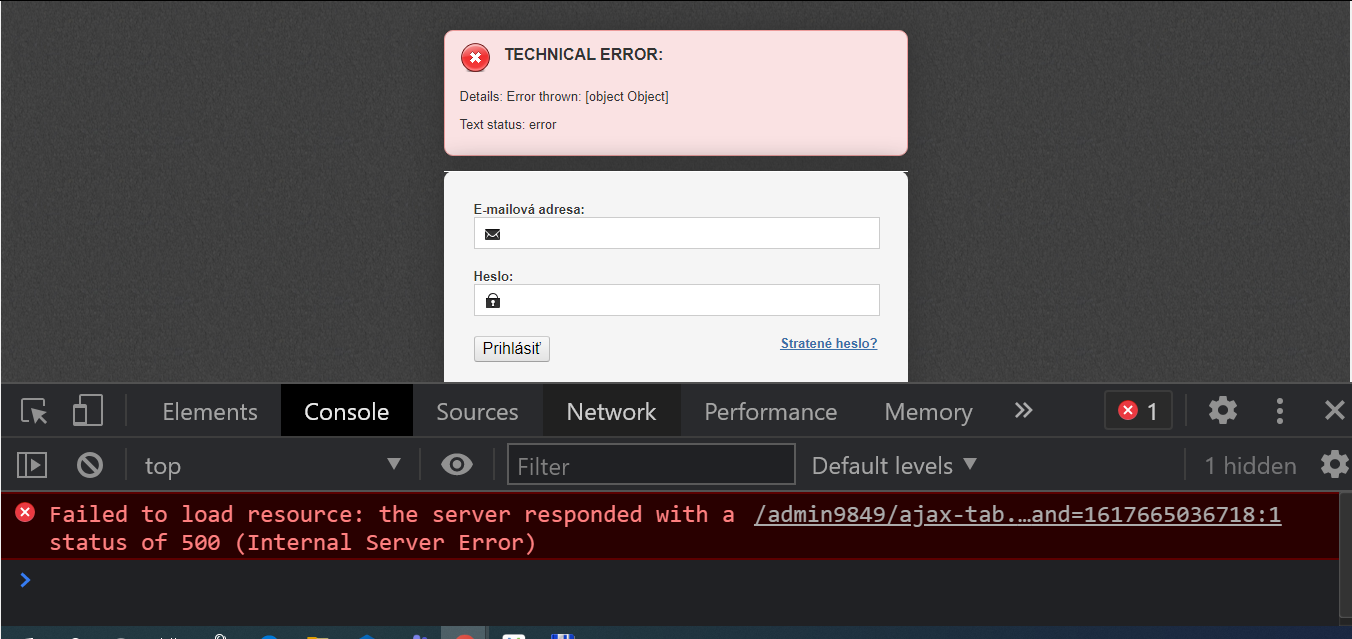
Task: Click the 'TECHNICAL ERROR:' heading
Action: [584, 55]
